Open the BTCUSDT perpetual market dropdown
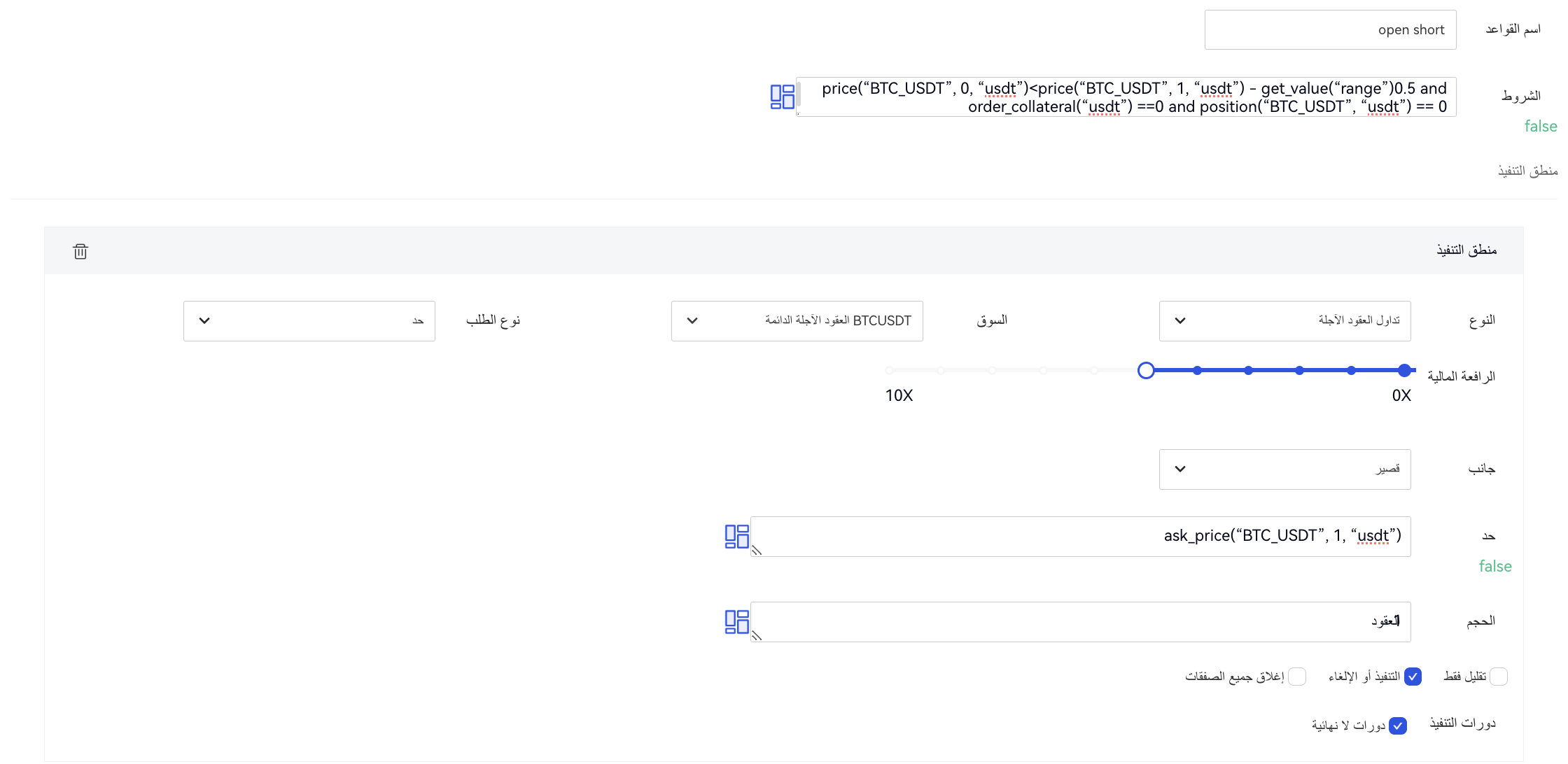 (797, 321)
